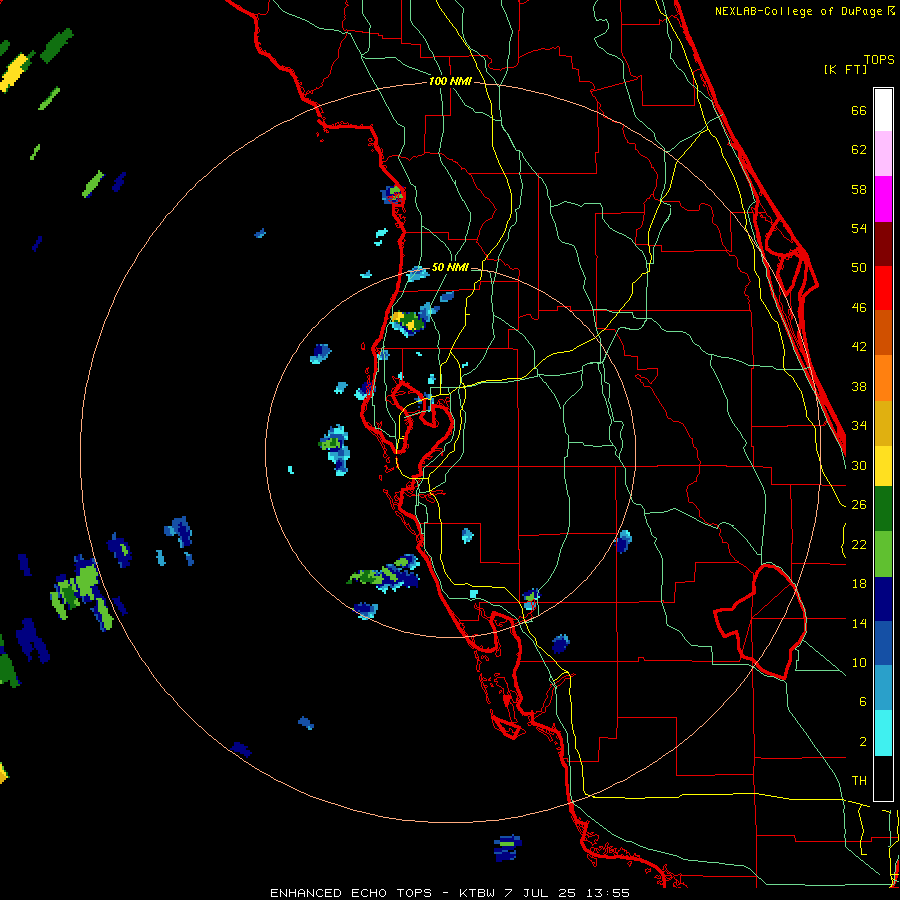Click the legend value 58

coord(859,189)
